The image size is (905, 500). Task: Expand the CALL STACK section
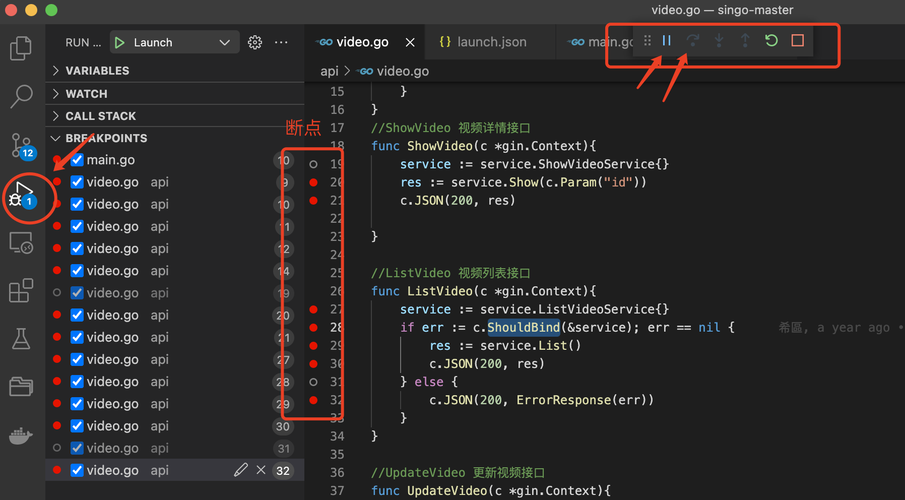tap(175, 116)
